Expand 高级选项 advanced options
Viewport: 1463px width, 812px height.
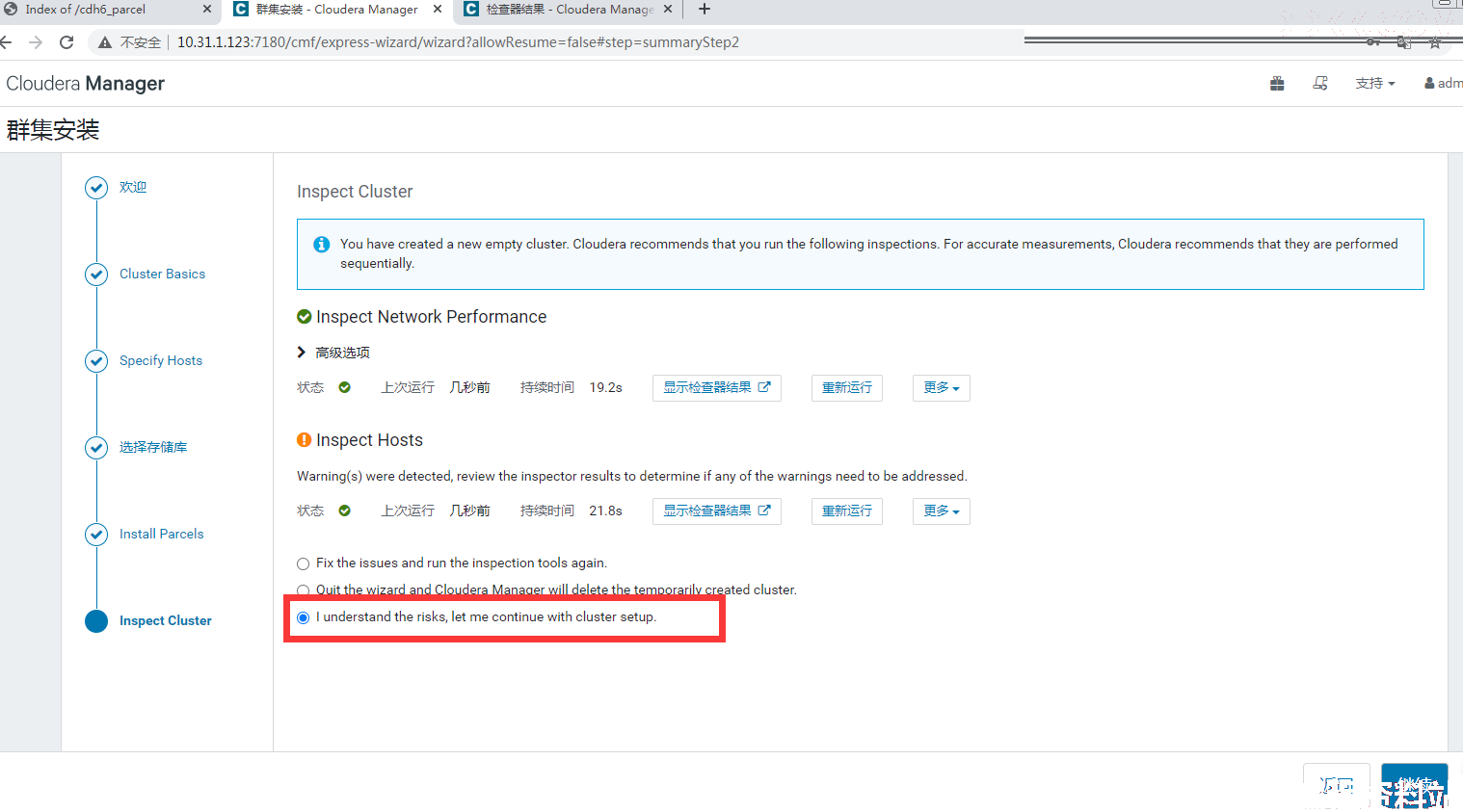click(x=333, y=353)
